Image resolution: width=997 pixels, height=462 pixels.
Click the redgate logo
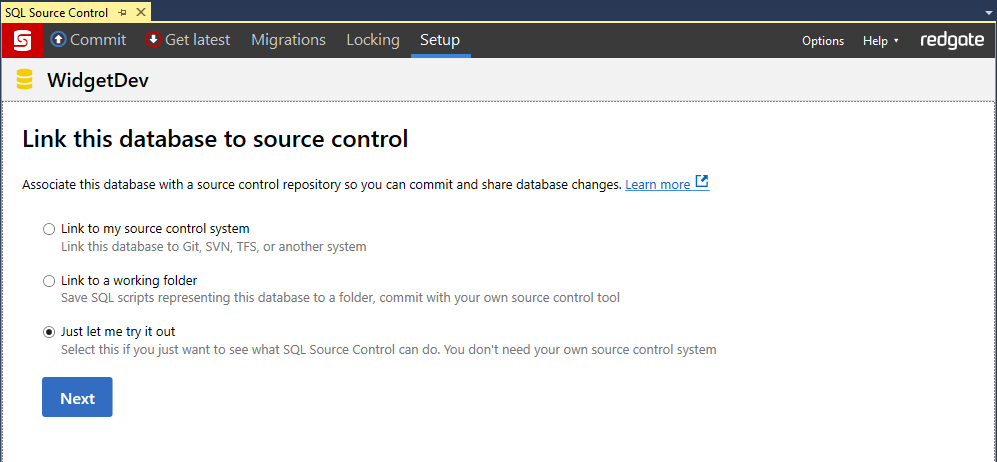coord(951,40)
